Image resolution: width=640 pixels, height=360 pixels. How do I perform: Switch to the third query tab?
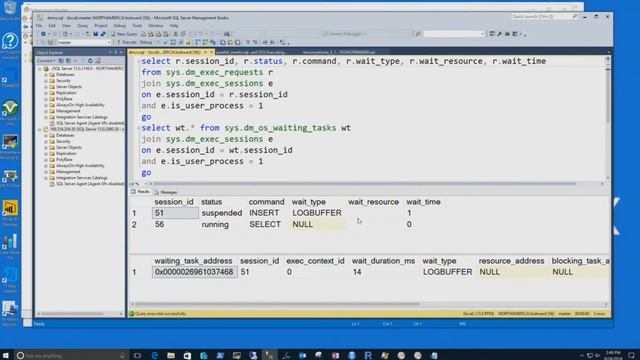tap(339, 52)
